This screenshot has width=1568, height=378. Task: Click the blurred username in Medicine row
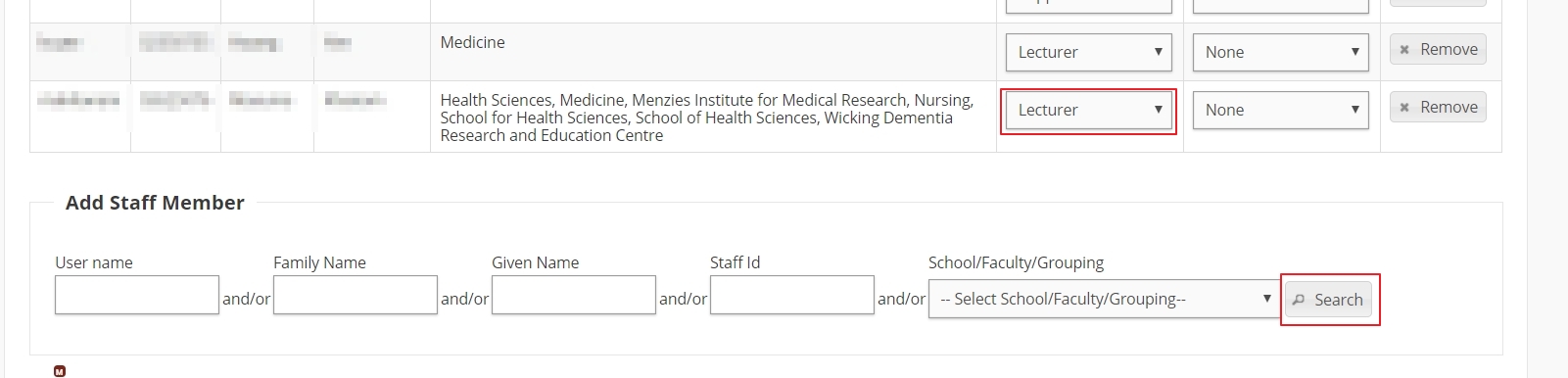click(60, 42)
